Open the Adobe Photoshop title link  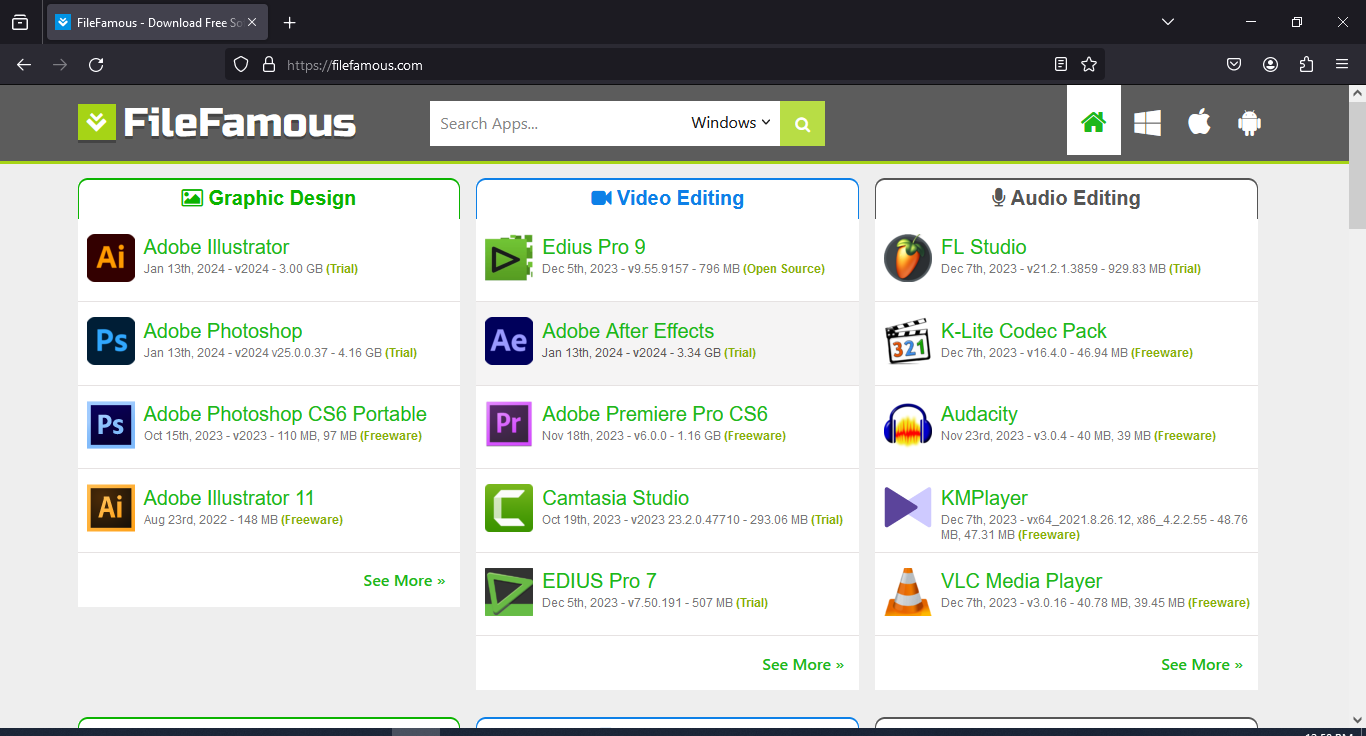point(223,331)
